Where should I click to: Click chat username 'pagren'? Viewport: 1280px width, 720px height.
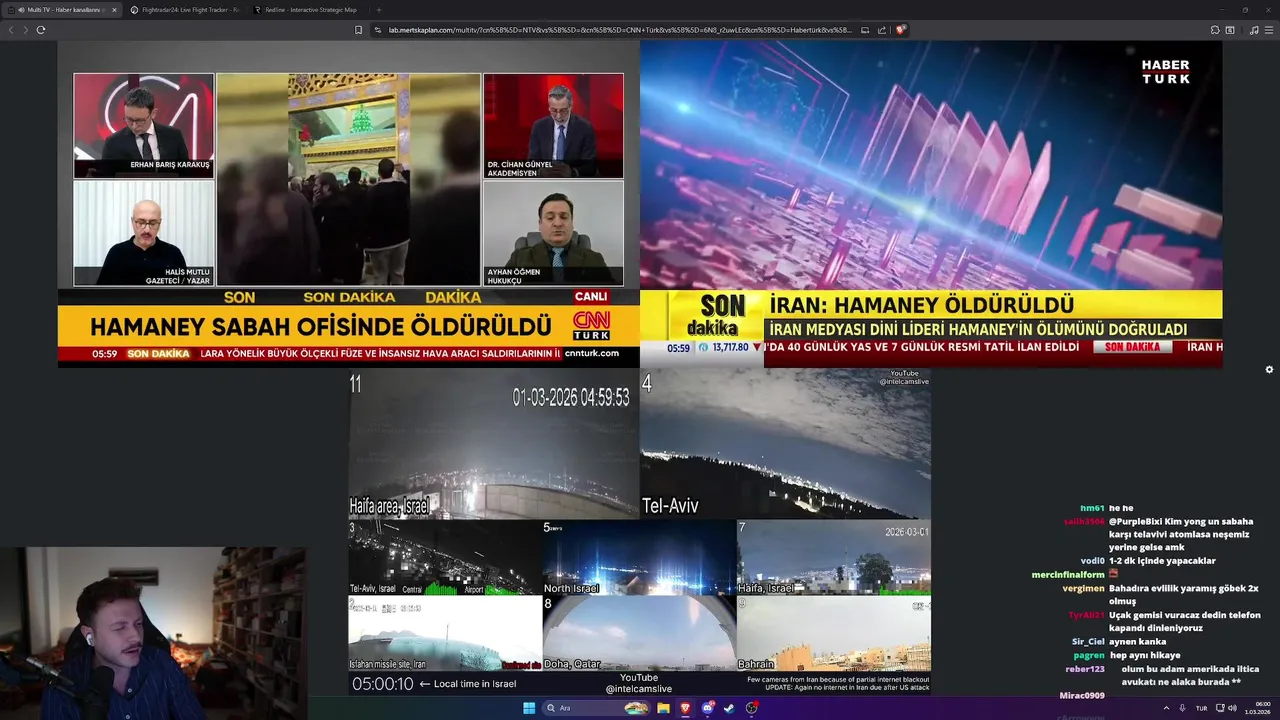pos(1089,655)
